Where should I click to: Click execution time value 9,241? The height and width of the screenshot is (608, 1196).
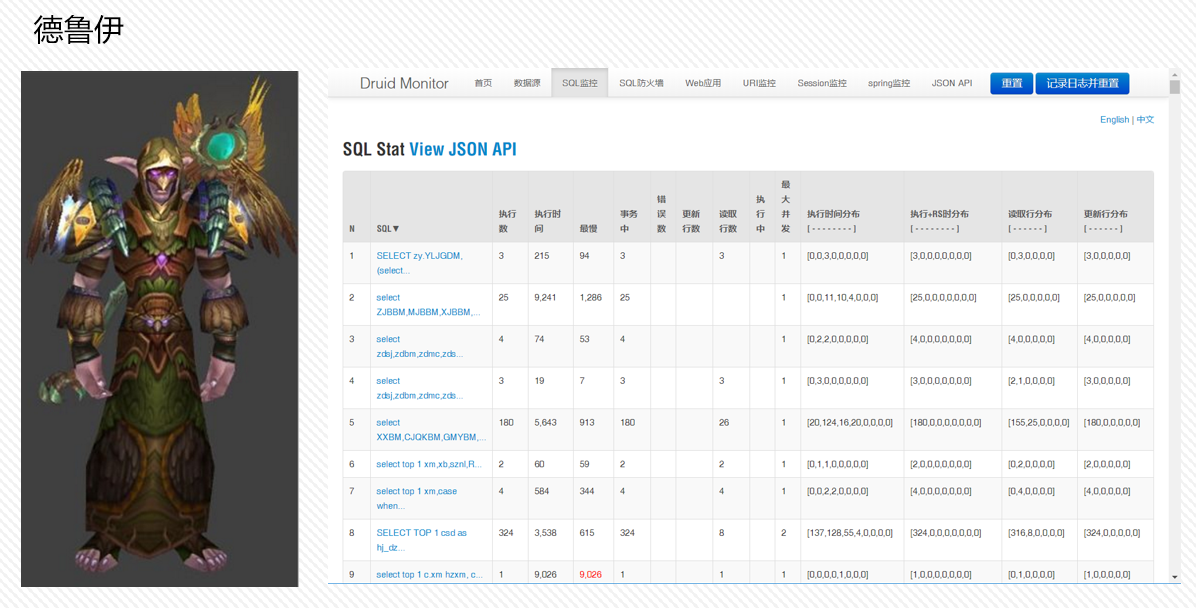click(546, 298)
